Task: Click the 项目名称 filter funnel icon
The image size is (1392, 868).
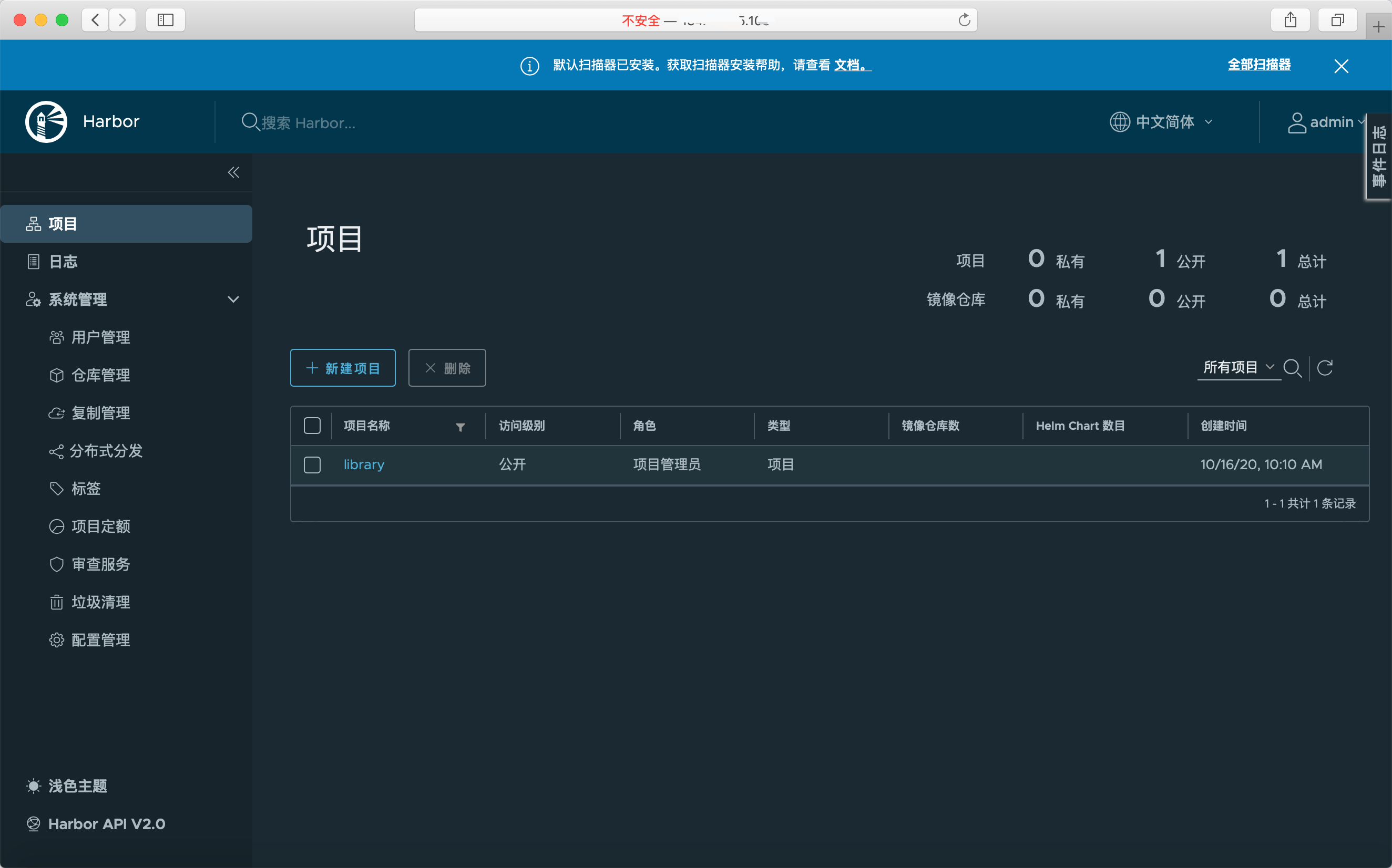Action: [x=460, y=427]
